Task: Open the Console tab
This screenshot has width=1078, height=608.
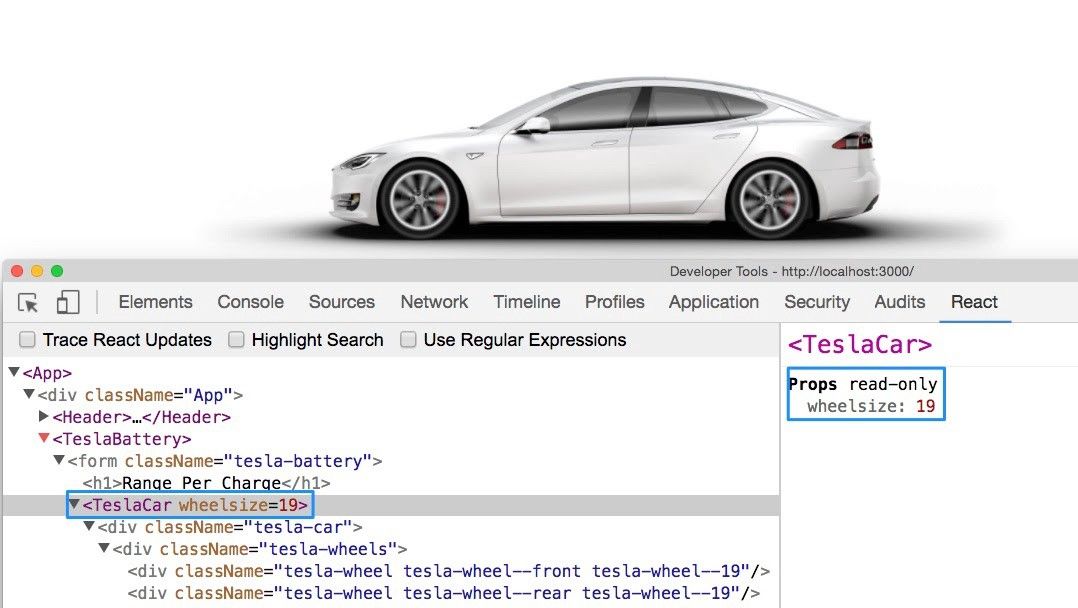Action: coord(251,302)
